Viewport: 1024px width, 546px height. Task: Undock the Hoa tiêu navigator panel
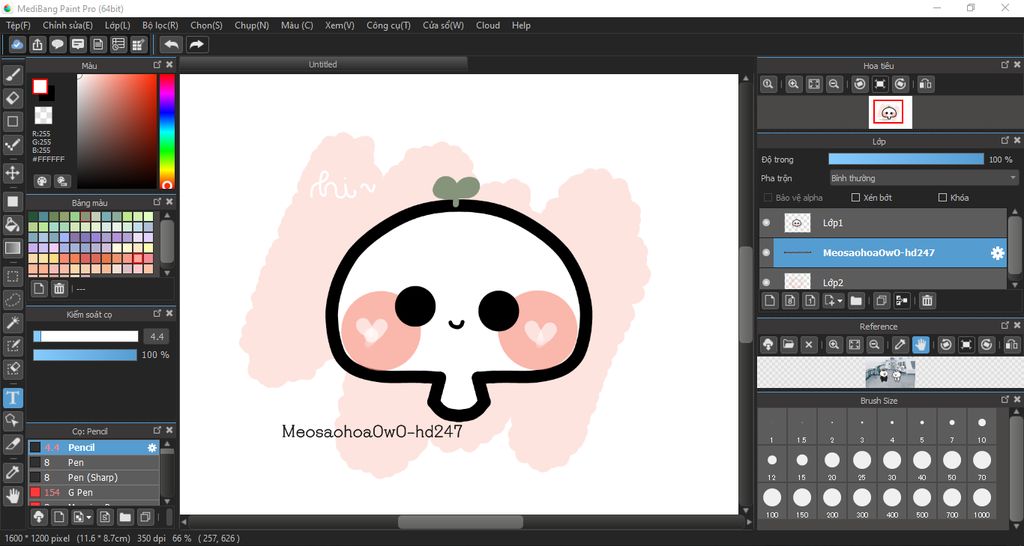coord(1005,65)
